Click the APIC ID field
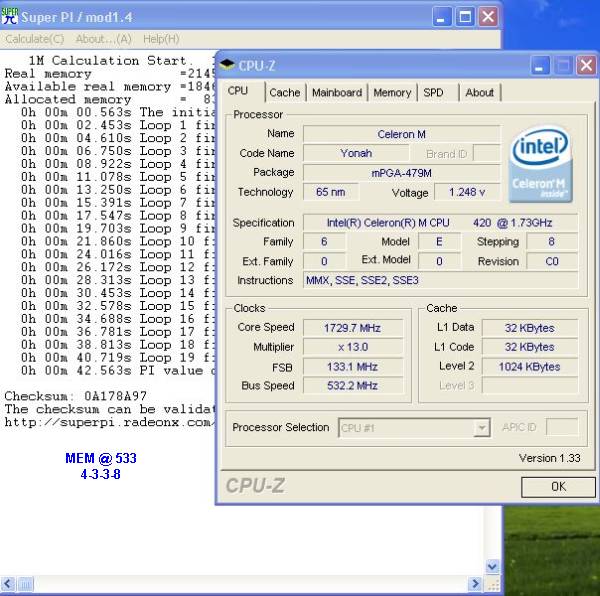This screenshot has width=600, height=596. pos(562,427)
